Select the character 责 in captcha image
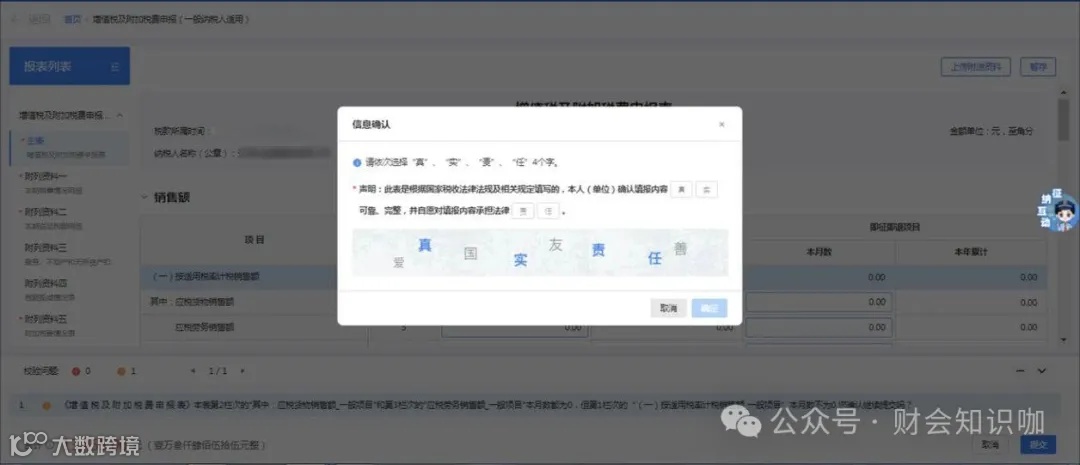 coord(599,250)
